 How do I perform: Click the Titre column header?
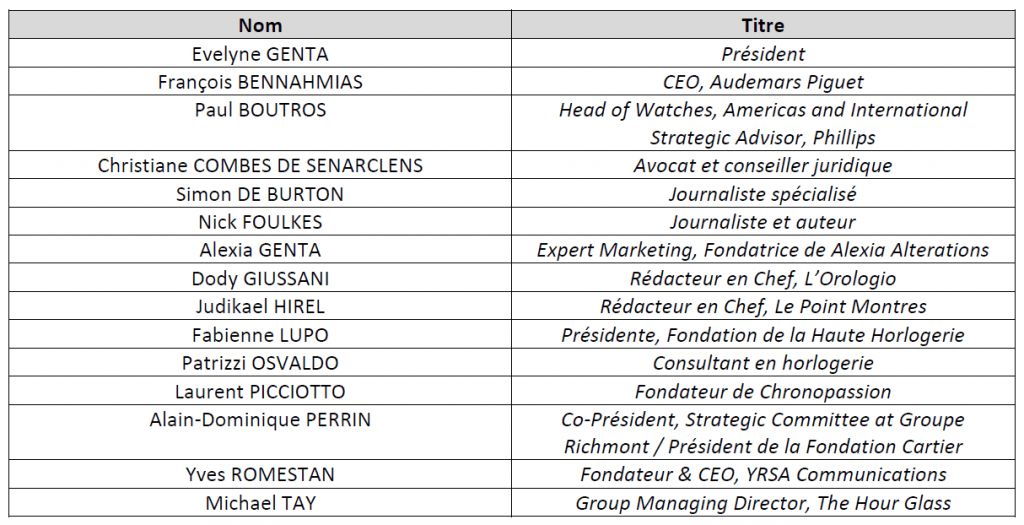(763, 25)
